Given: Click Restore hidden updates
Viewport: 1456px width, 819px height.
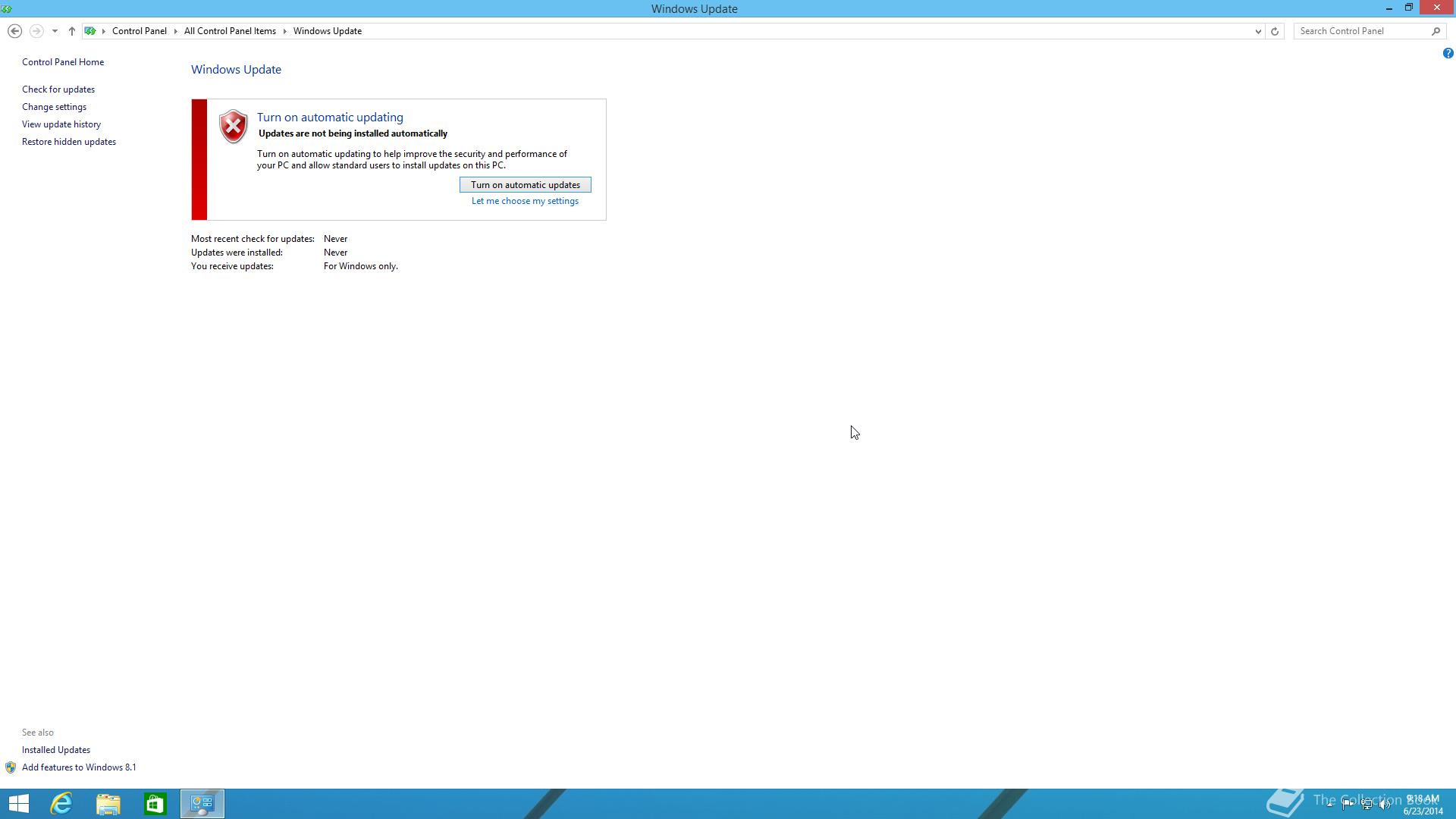Looking at the screenshot, I should click(x=69, y=142).
